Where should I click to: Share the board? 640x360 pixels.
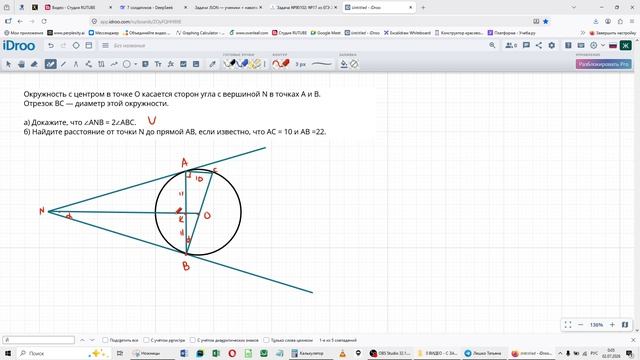[x=539, y=45]
